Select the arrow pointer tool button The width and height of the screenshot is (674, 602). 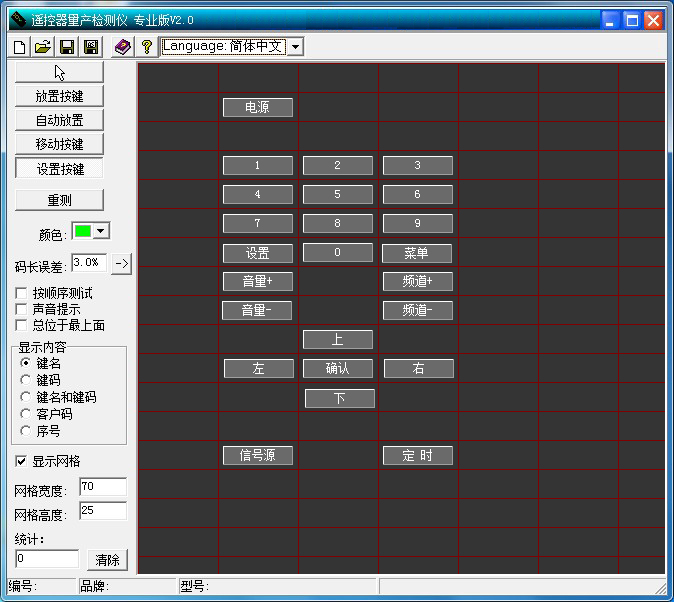(x=59, y=72)
